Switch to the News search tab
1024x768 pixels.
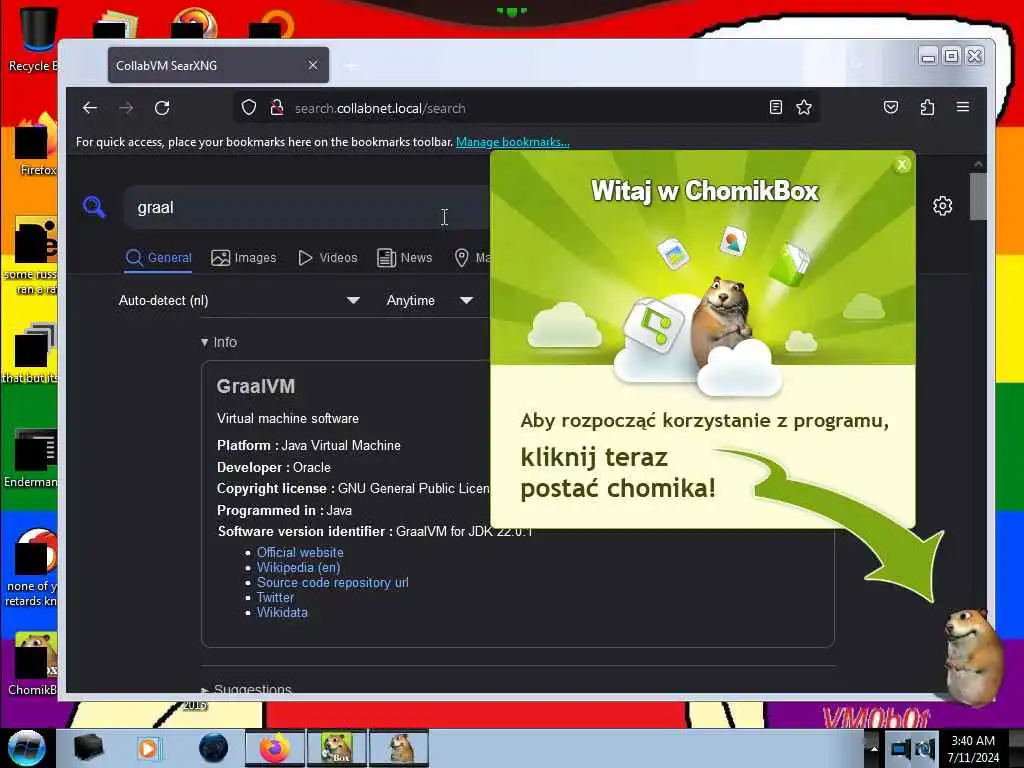point(405,257)
